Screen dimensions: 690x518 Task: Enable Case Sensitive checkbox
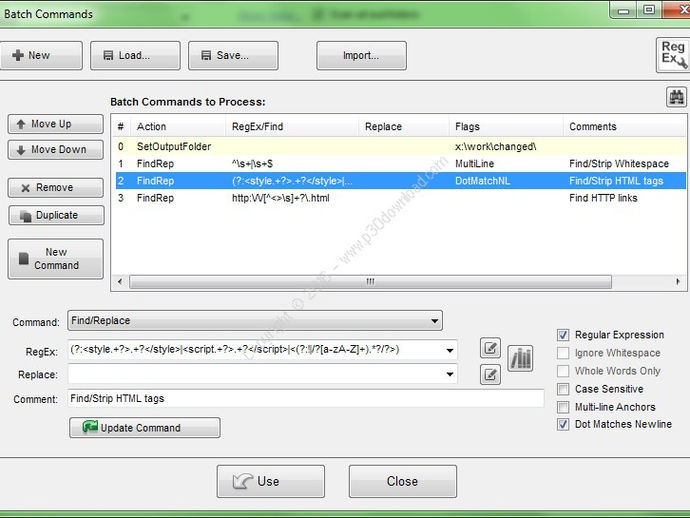(x=563, y=389)
